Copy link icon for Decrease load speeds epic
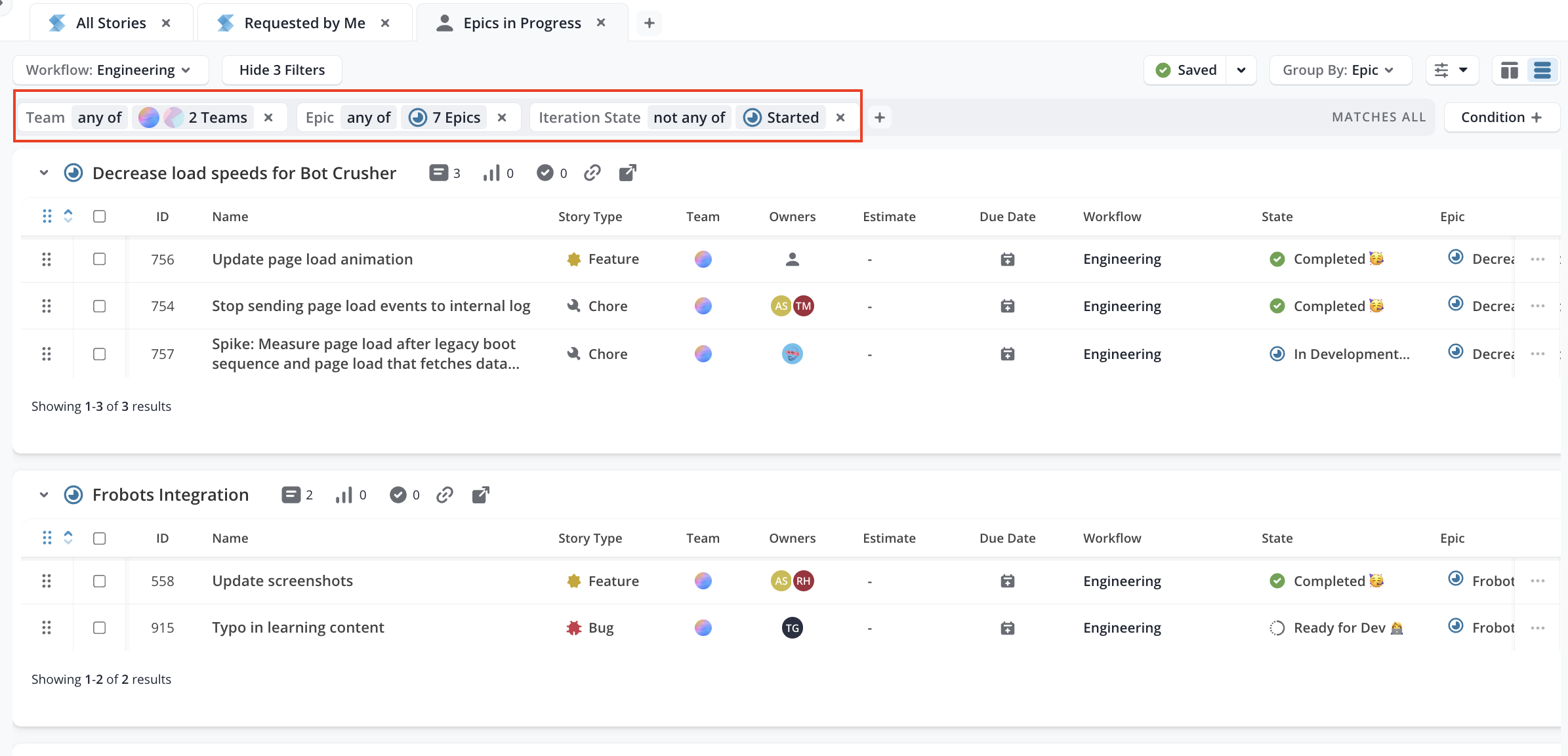Image resolution: width=1568 pixels, height=756 pixels. (592, 173)
